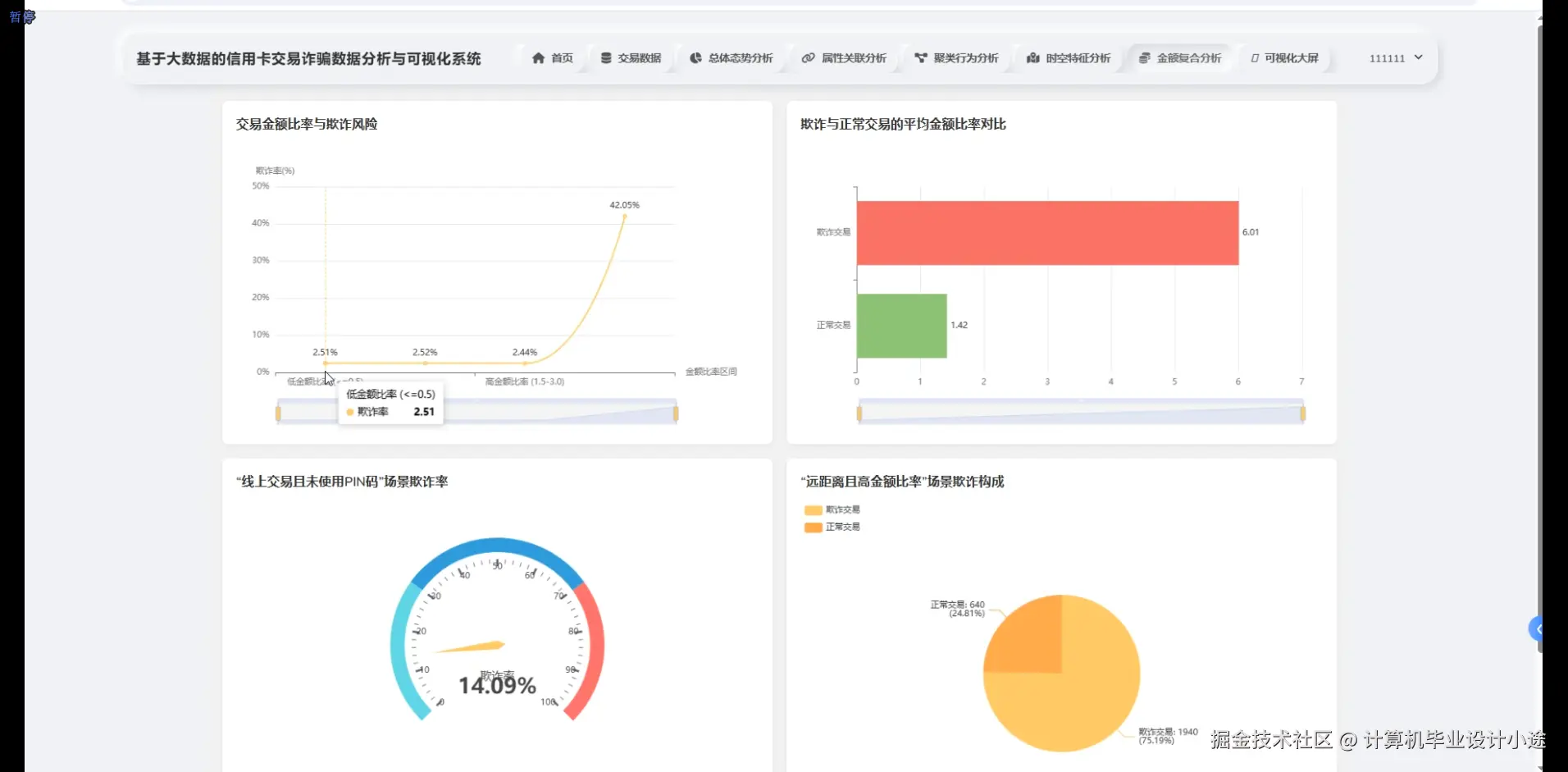Click the link icon beside 属性关联分析

coord(808,58)
